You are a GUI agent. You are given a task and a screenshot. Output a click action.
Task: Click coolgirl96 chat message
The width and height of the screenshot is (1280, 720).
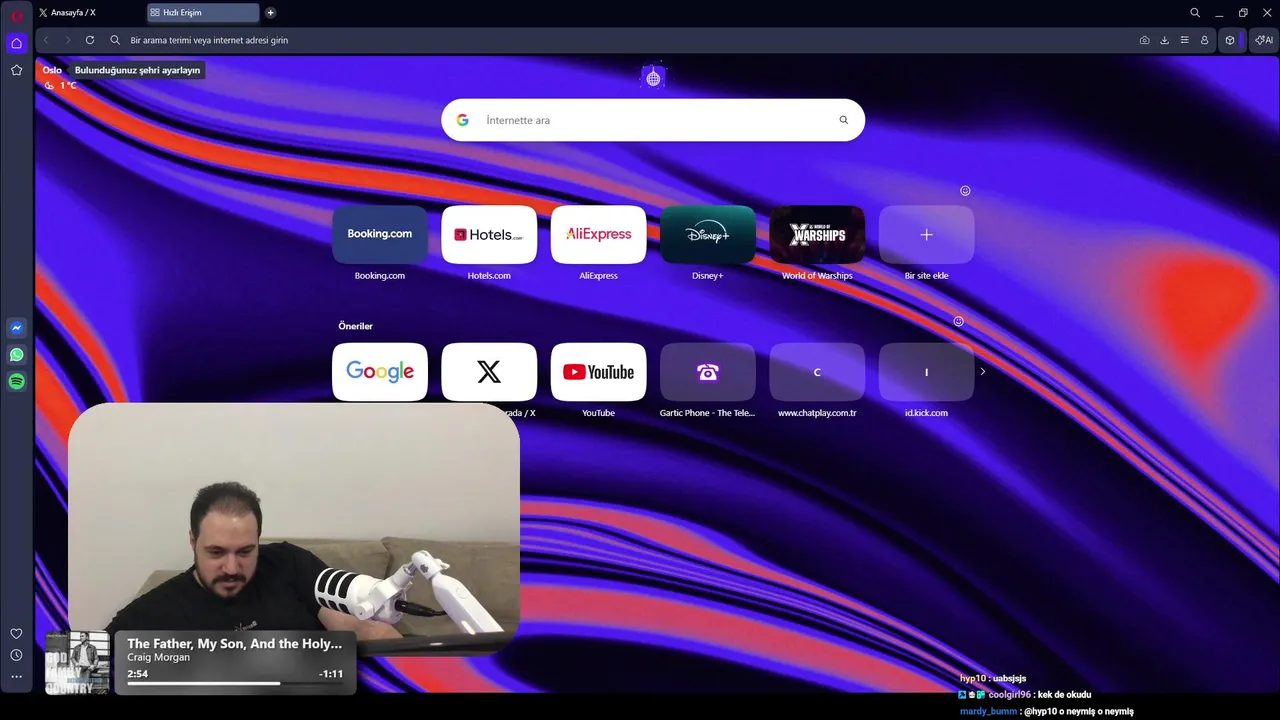pos(1025,695)
